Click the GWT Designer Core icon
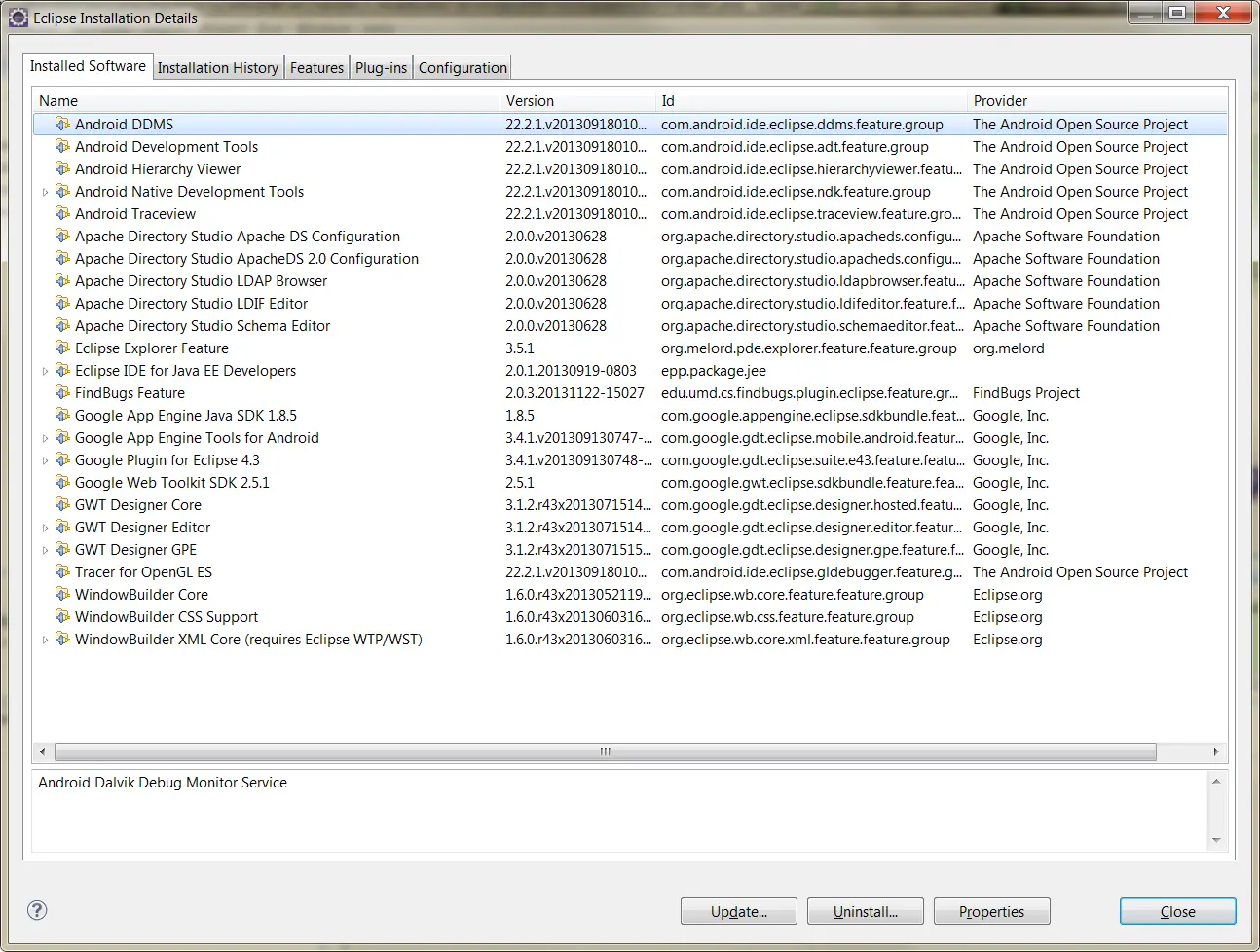 tap(62, 504)
